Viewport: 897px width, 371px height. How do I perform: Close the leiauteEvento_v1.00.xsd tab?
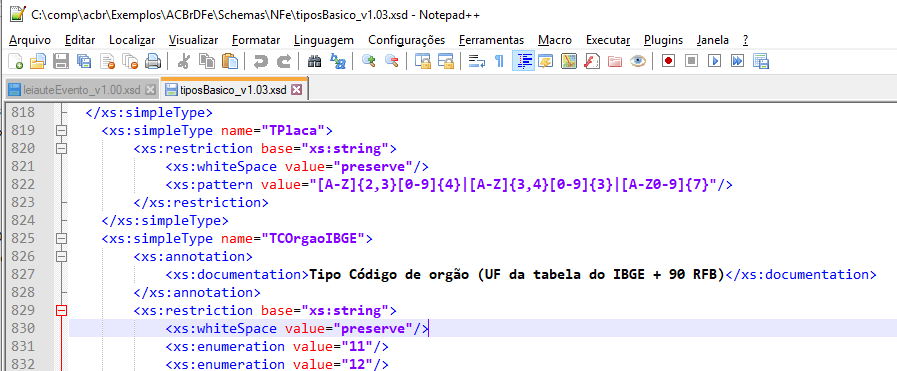tap(150, 90)
